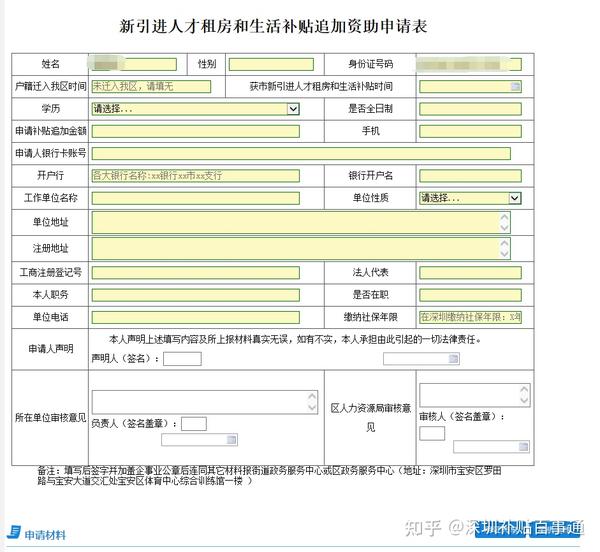Click the 申请补贴追加金额 input field
Image resolution: width=600 pixels, height=552 pixels.
click(196, 131)
